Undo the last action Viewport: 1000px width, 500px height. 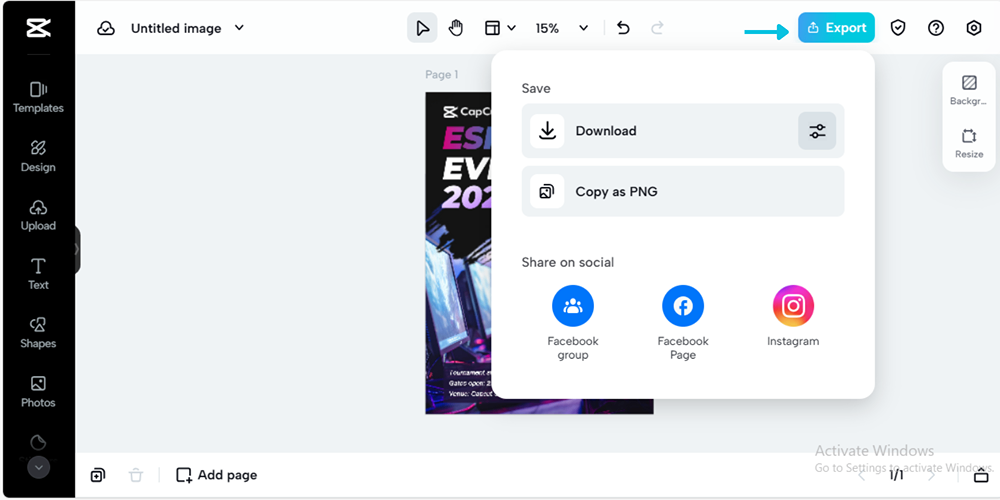coord(623,28)
